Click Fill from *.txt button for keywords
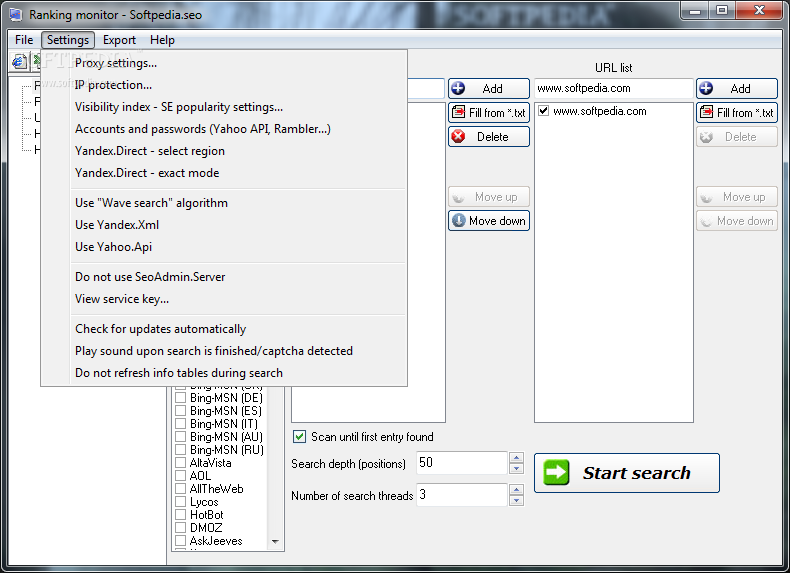 pos(489,112)
